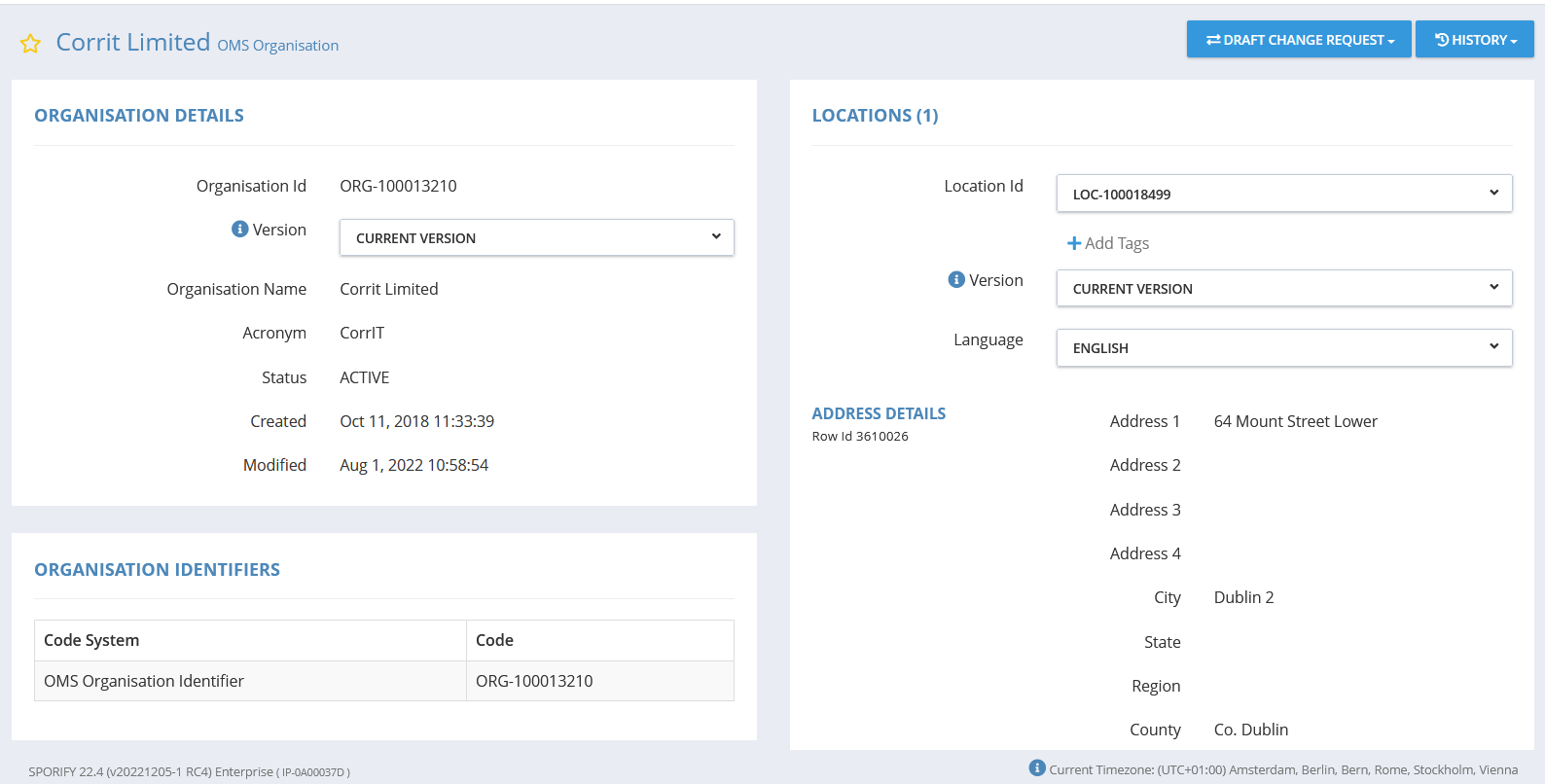This screenshot has height=784, width=1545.
Task: Click ORG-100013210 in the identifiers table
Action: coord(534,681)
